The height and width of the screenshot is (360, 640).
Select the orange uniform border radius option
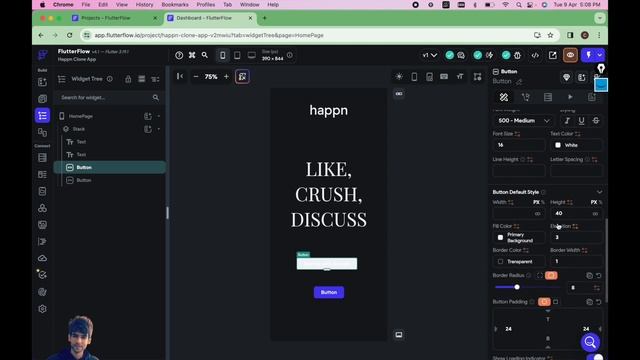(551, 276)
